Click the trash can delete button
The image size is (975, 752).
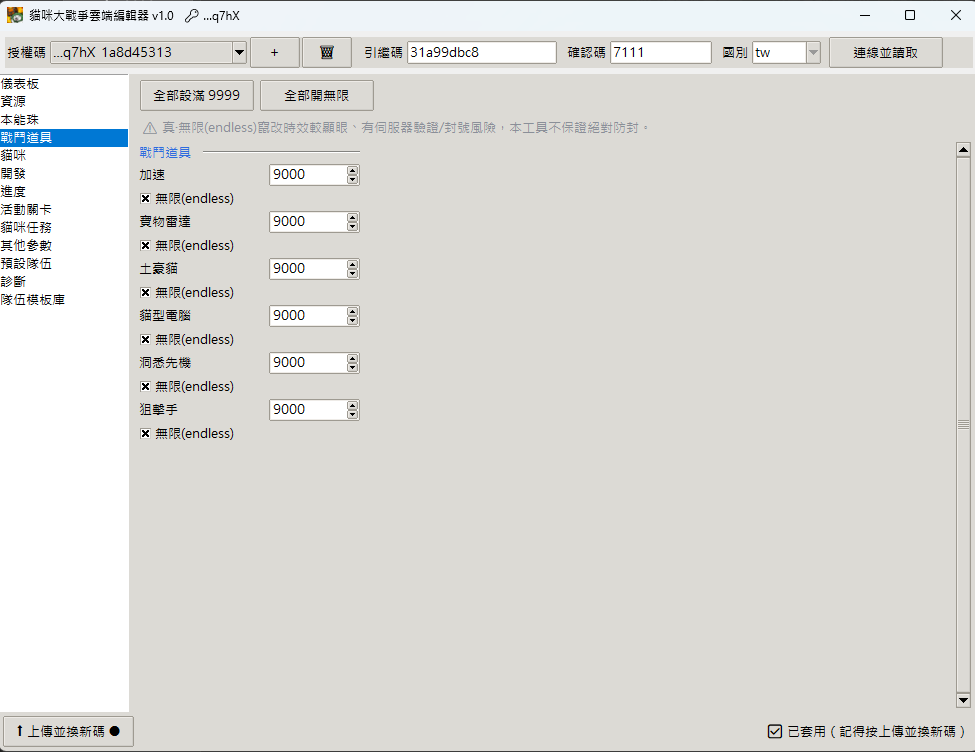click(326, 53)
